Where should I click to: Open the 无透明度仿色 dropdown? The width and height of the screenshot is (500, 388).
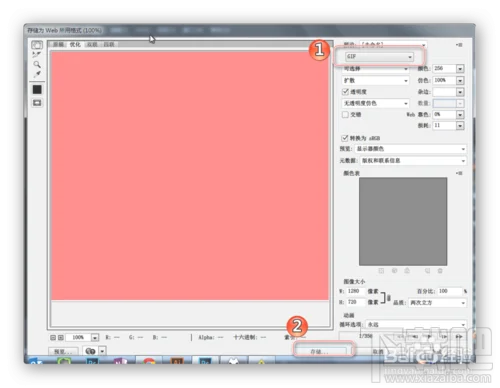click(x=375, y=103)
